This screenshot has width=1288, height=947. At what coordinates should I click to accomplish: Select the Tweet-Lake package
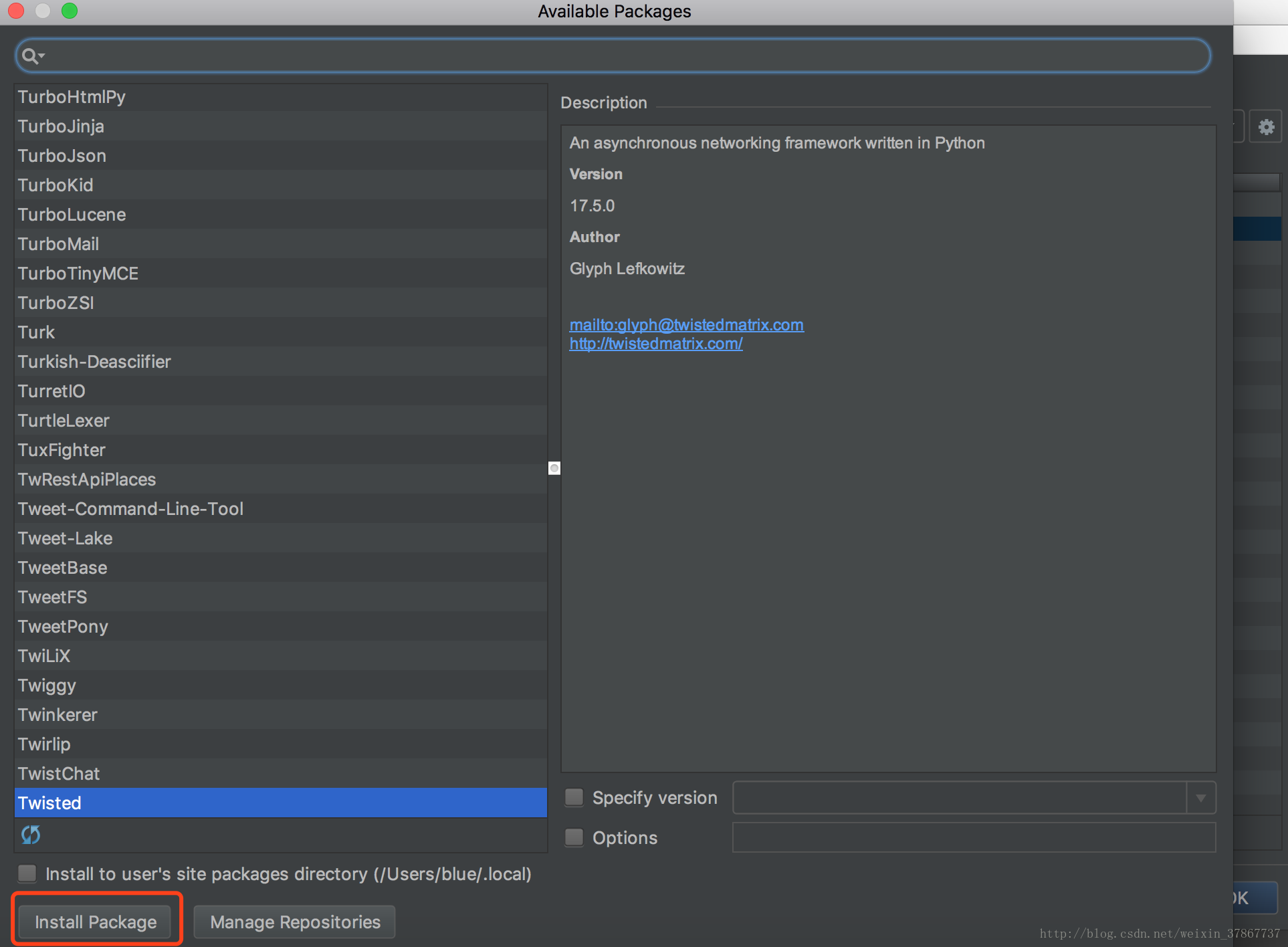click(281, 538)
